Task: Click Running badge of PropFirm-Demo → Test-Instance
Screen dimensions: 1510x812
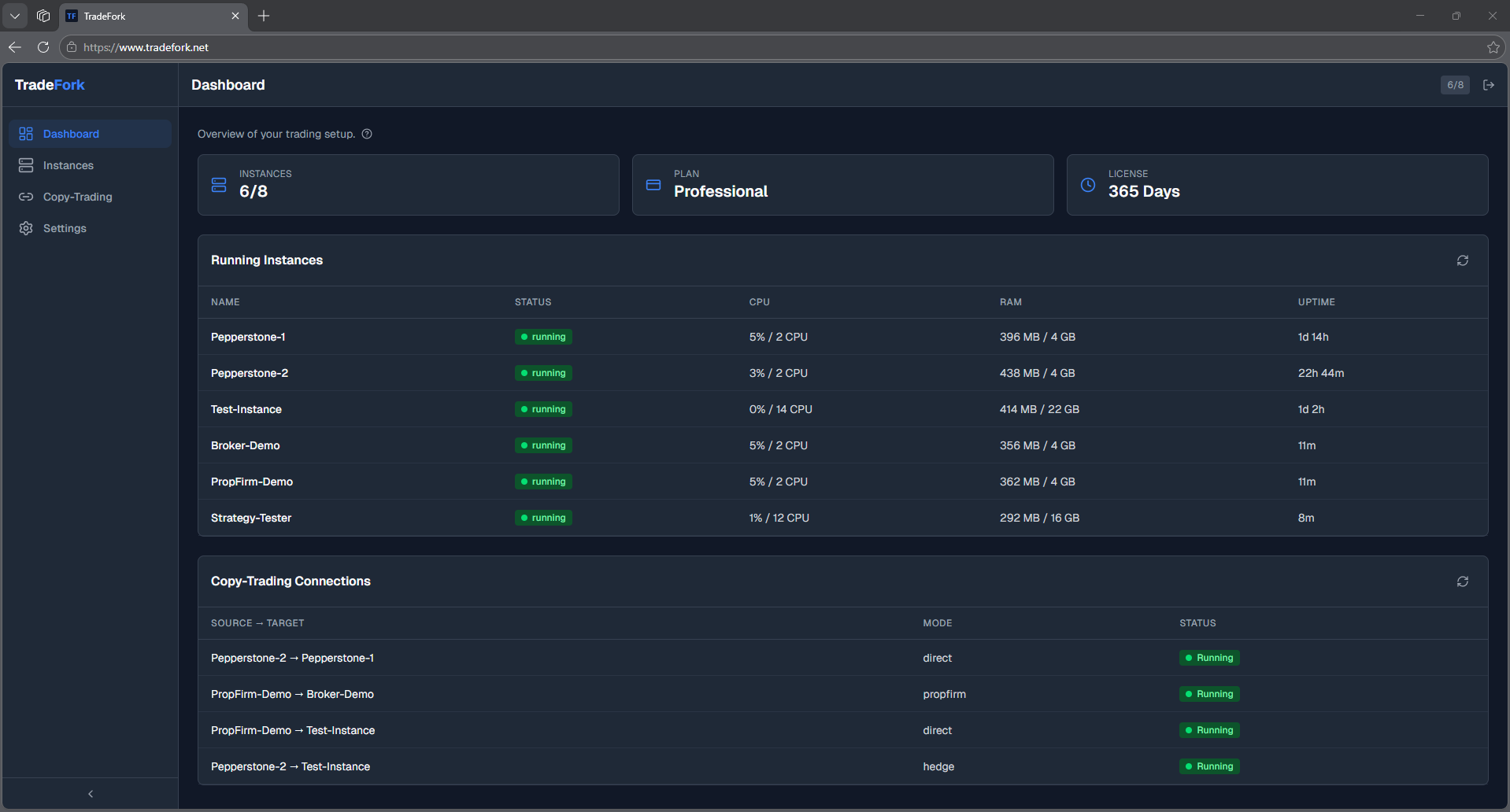Action: tap(1209, 730)
